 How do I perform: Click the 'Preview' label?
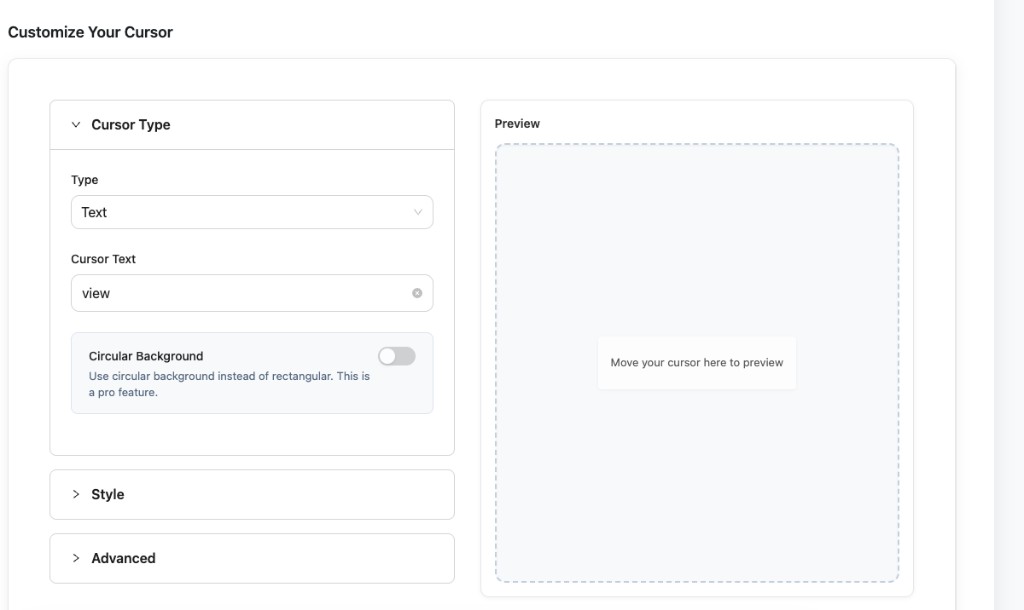pos(517,123)
